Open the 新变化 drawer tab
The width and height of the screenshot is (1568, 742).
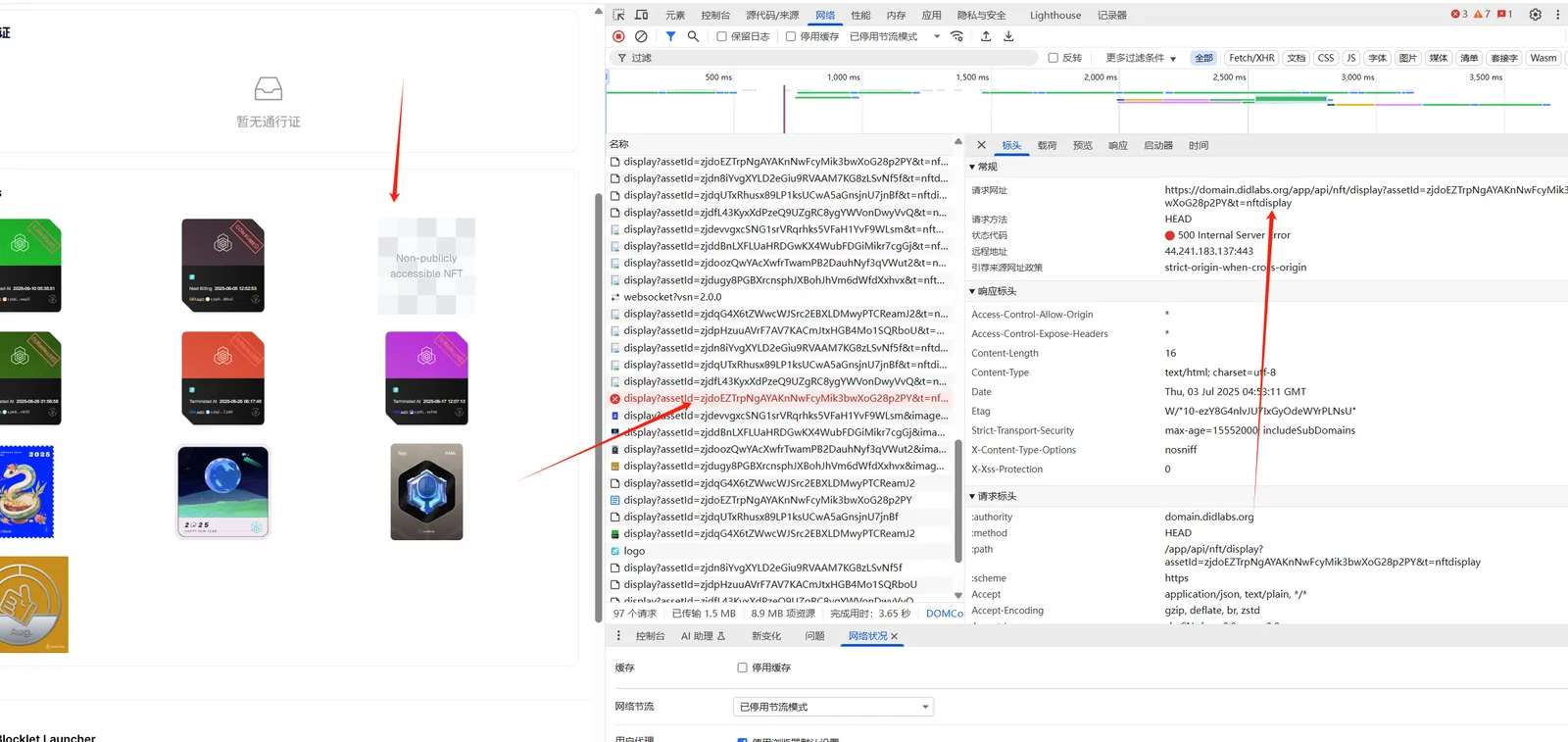coord(766,636)
